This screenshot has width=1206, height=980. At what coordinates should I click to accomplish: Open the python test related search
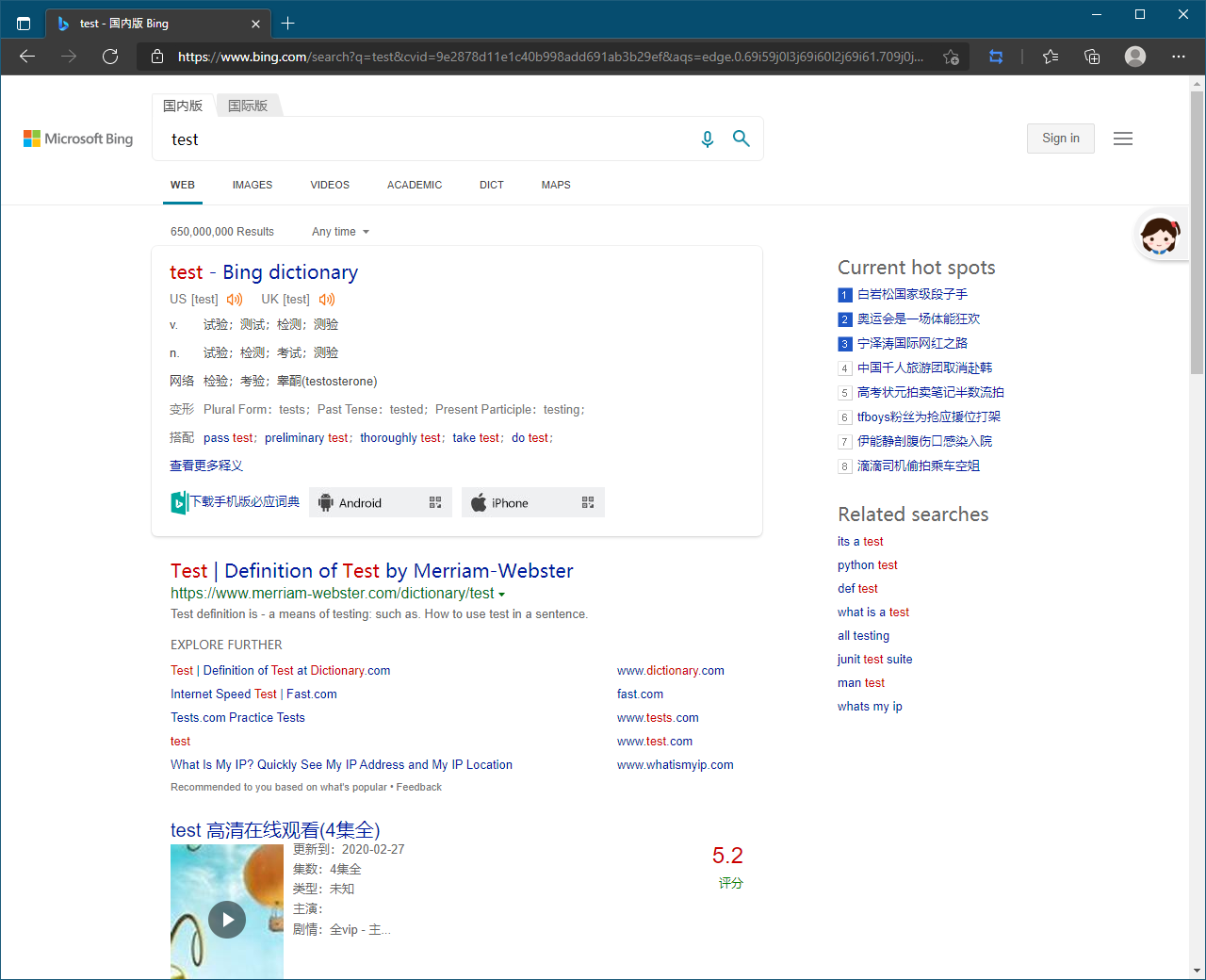(x=867, y=564)
